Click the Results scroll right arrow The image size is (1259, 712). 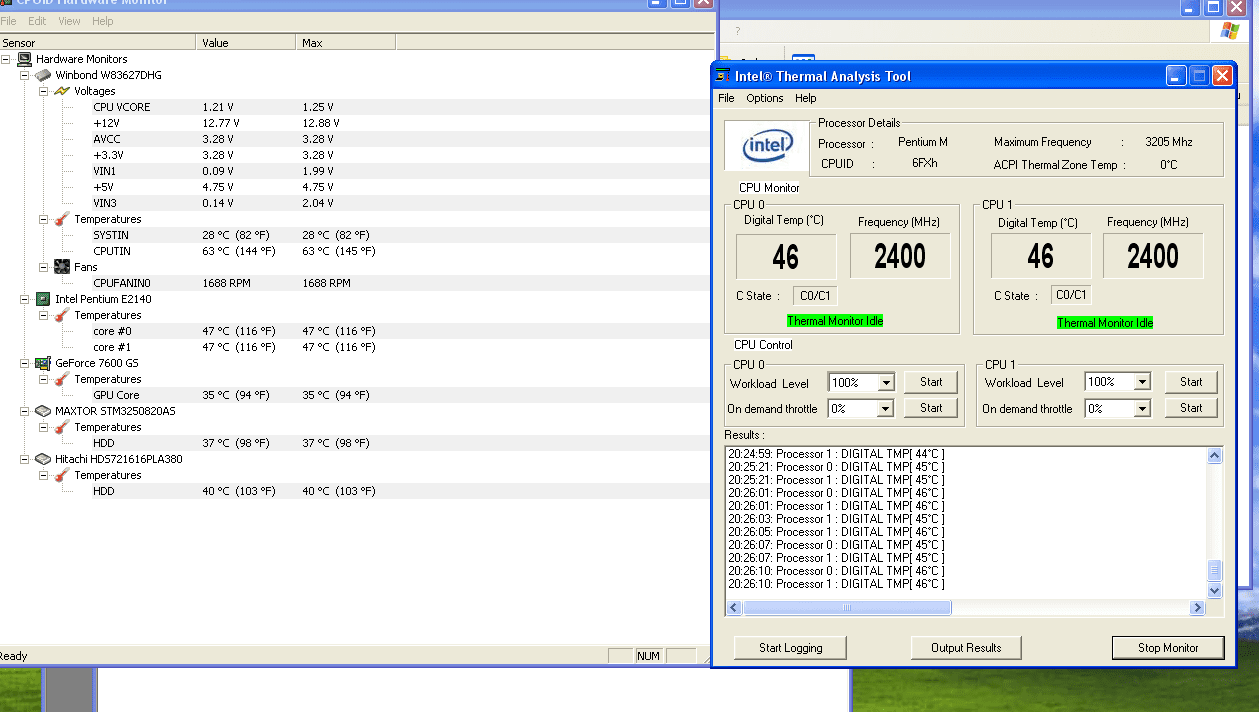click(x=1198, y=608)
